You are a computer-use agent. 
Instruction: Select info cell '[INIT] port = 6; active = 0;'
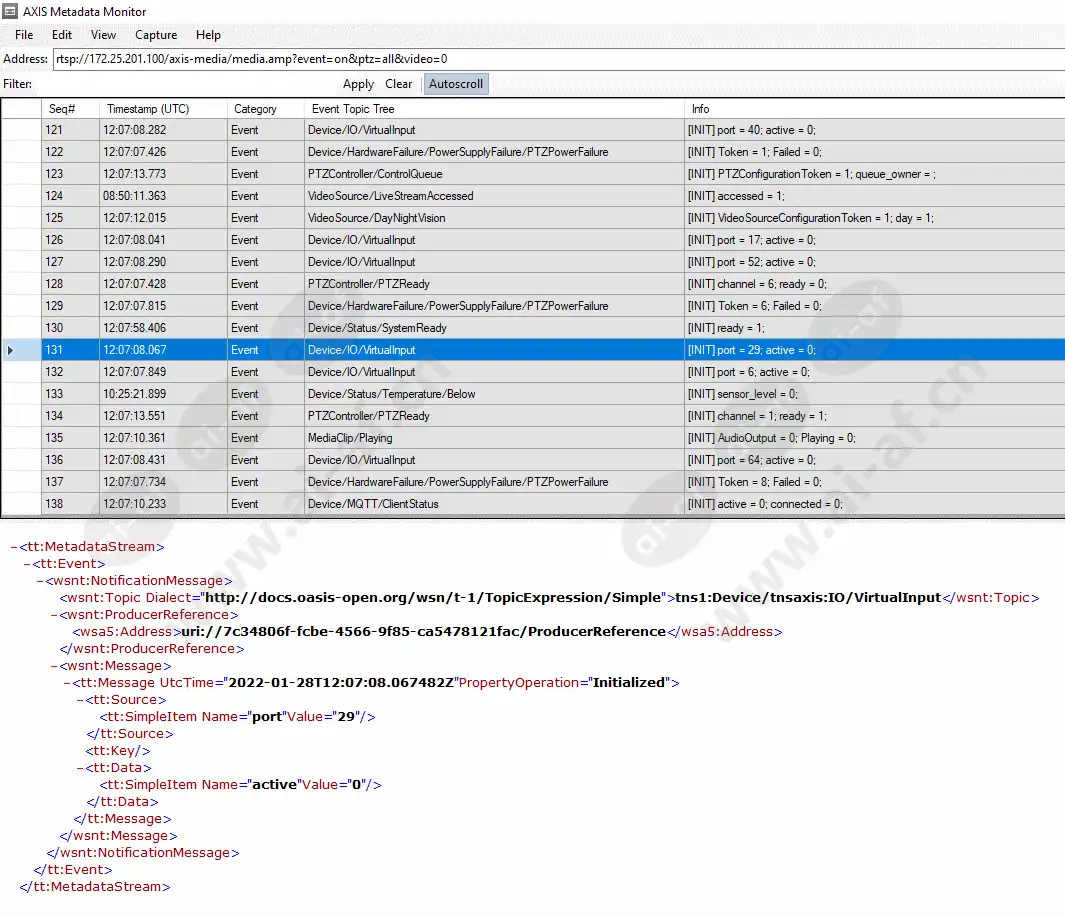click(875, 372)
